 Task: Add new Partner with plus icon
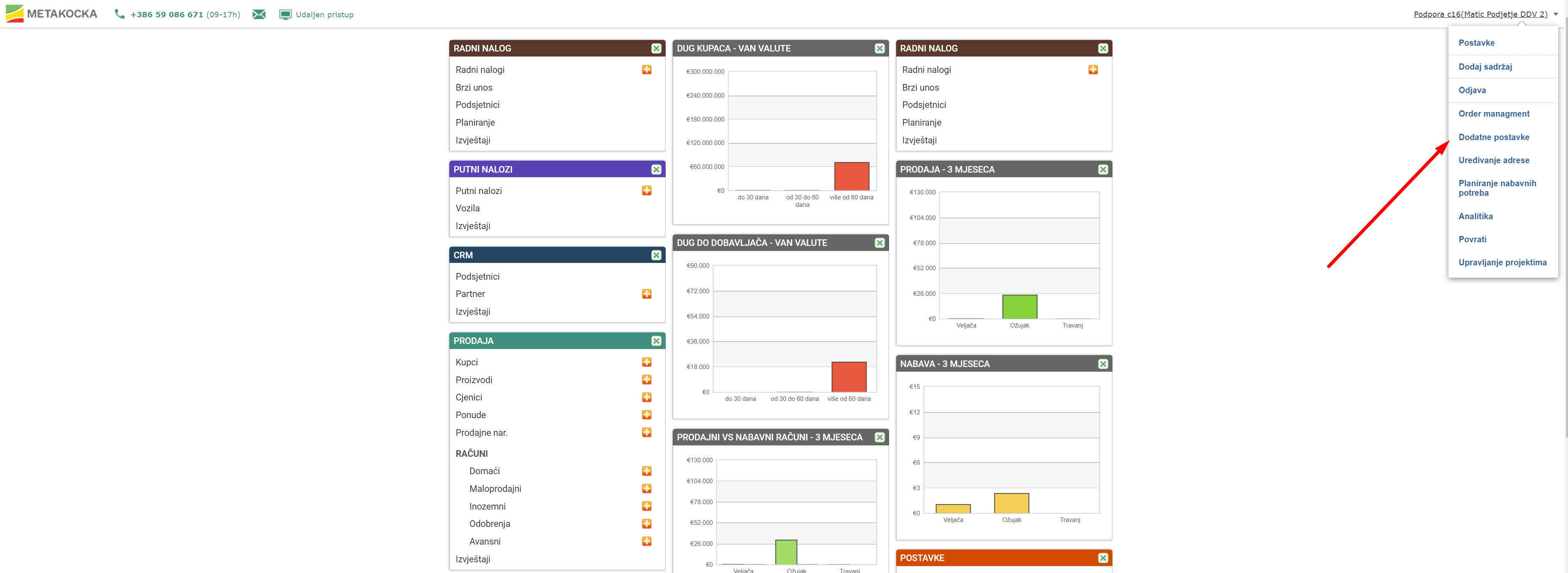(x=646, y=294)
